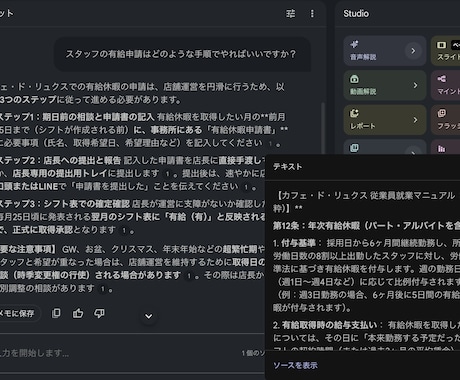Viewport: 460px width, 380px height.
Task: Open citation 1 after 正式に取得承認となります
Action: coord(124,230)
